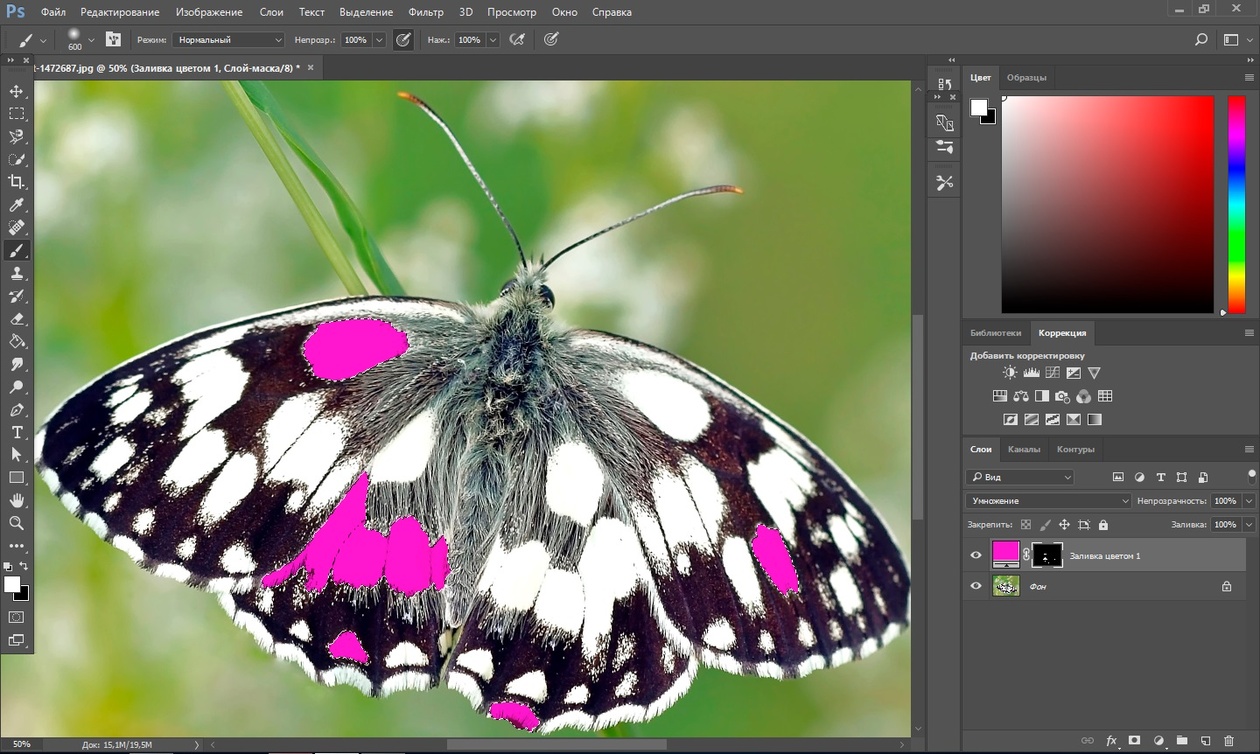The height and width of the screenshot is (754, 1260).
Task: Select the Horizontal Type tool
Action: [x=17, y=432]
